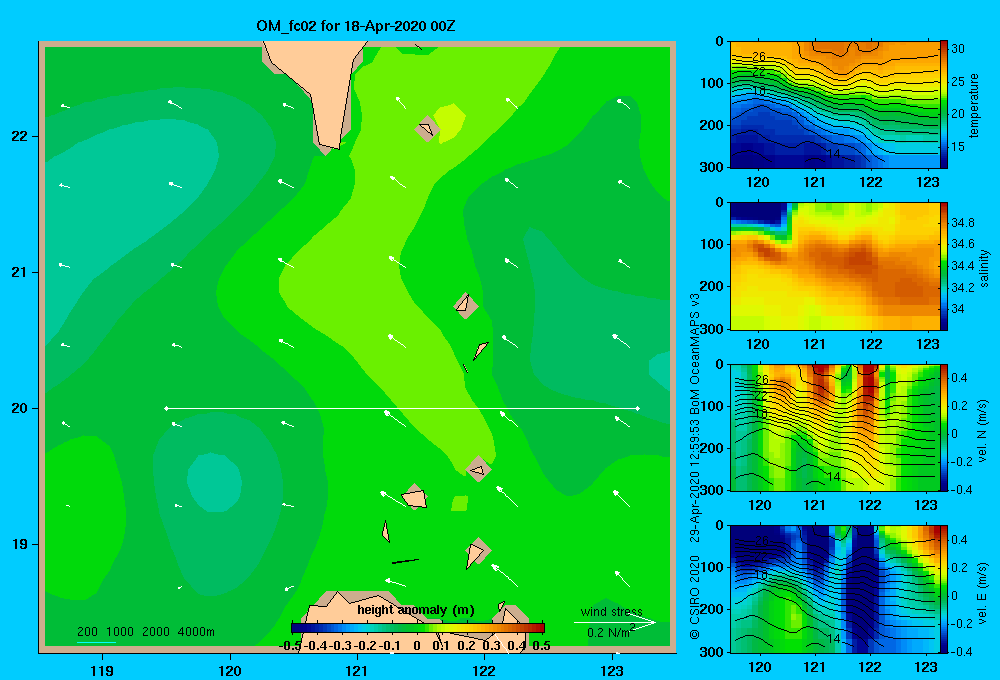The width and height of the screenshot is (1000, 680).
Task: Click the salinity colorbar value 34
Action: pos(958,309)
